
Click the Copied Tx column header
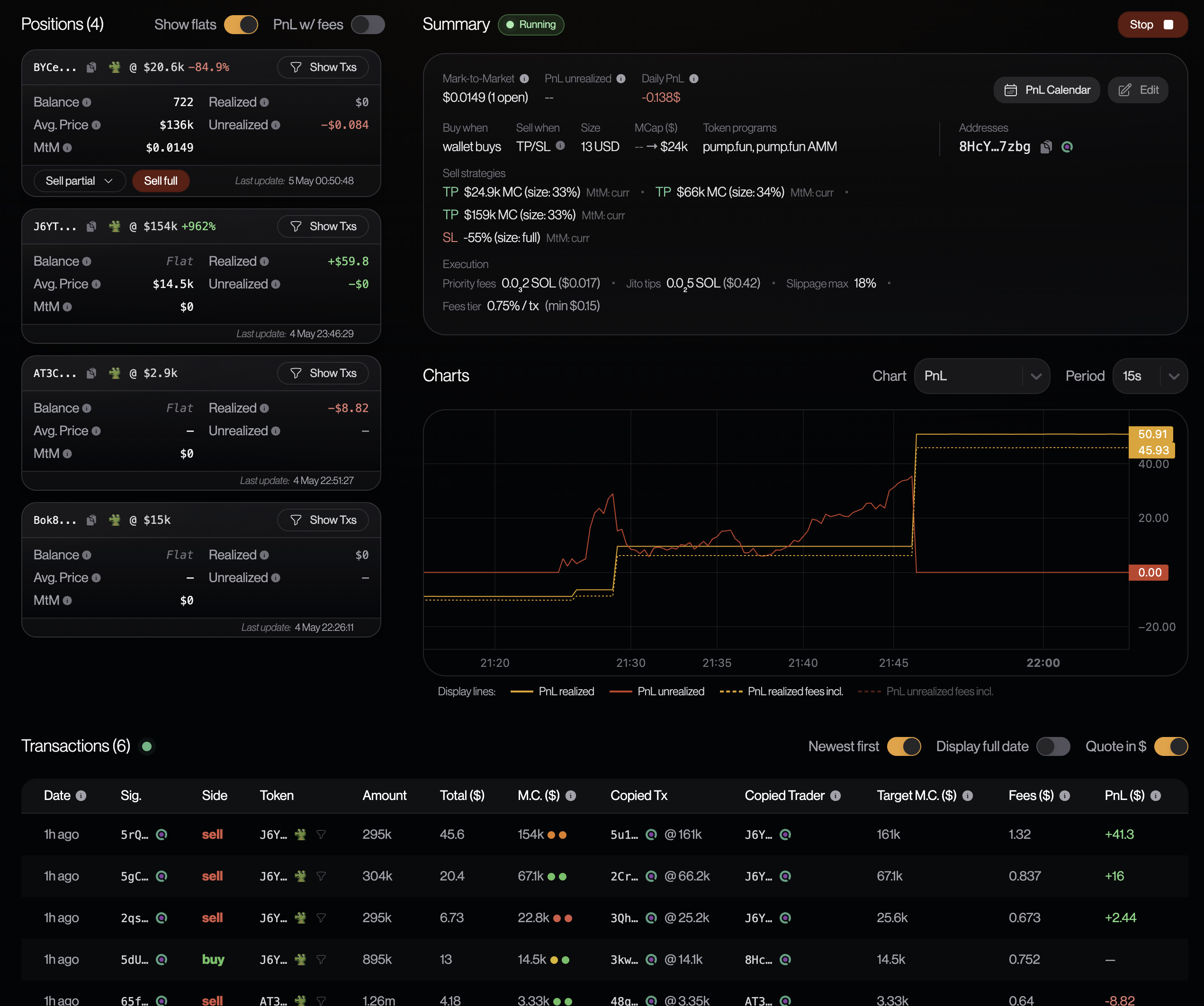click(x=638, y=796)
